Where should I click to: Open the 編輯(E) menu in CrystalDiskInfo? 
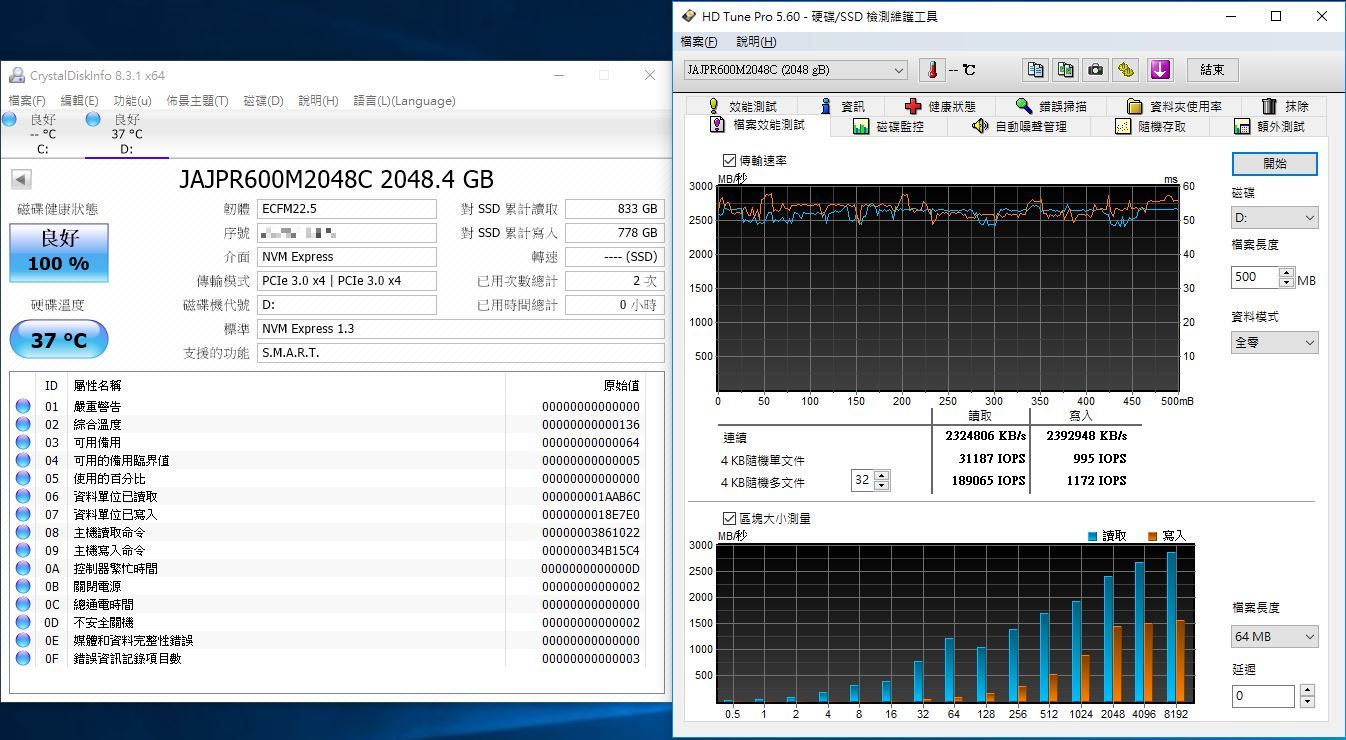[79, 101]
